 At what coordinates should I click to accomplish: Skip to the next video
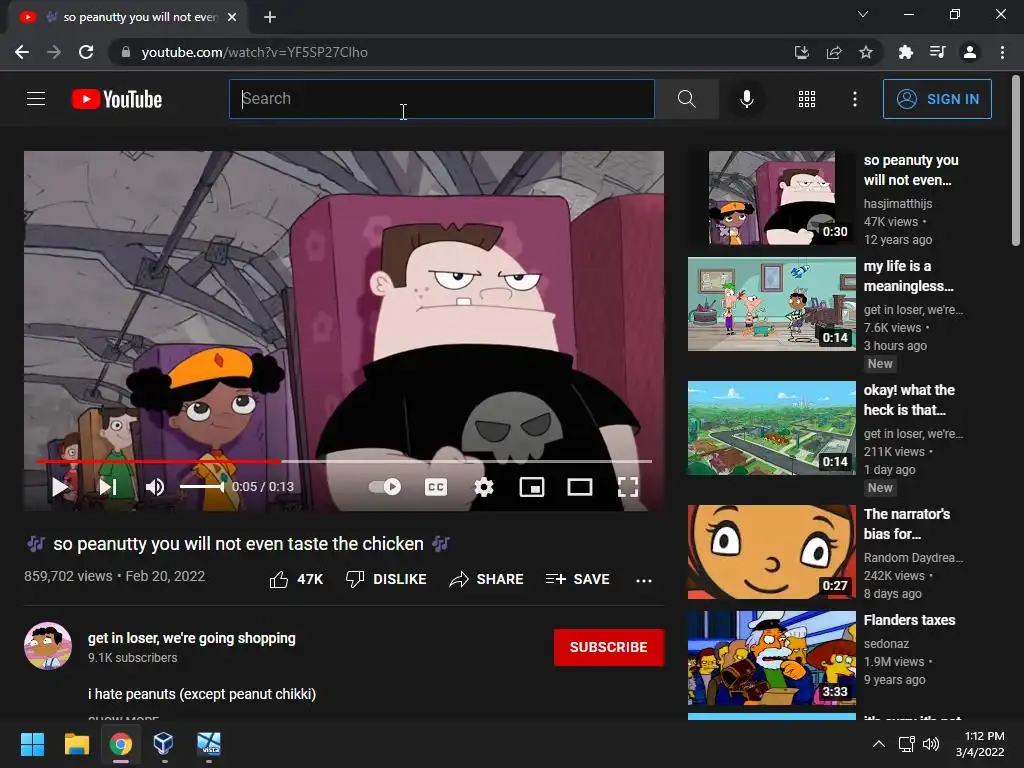[108, 487]
